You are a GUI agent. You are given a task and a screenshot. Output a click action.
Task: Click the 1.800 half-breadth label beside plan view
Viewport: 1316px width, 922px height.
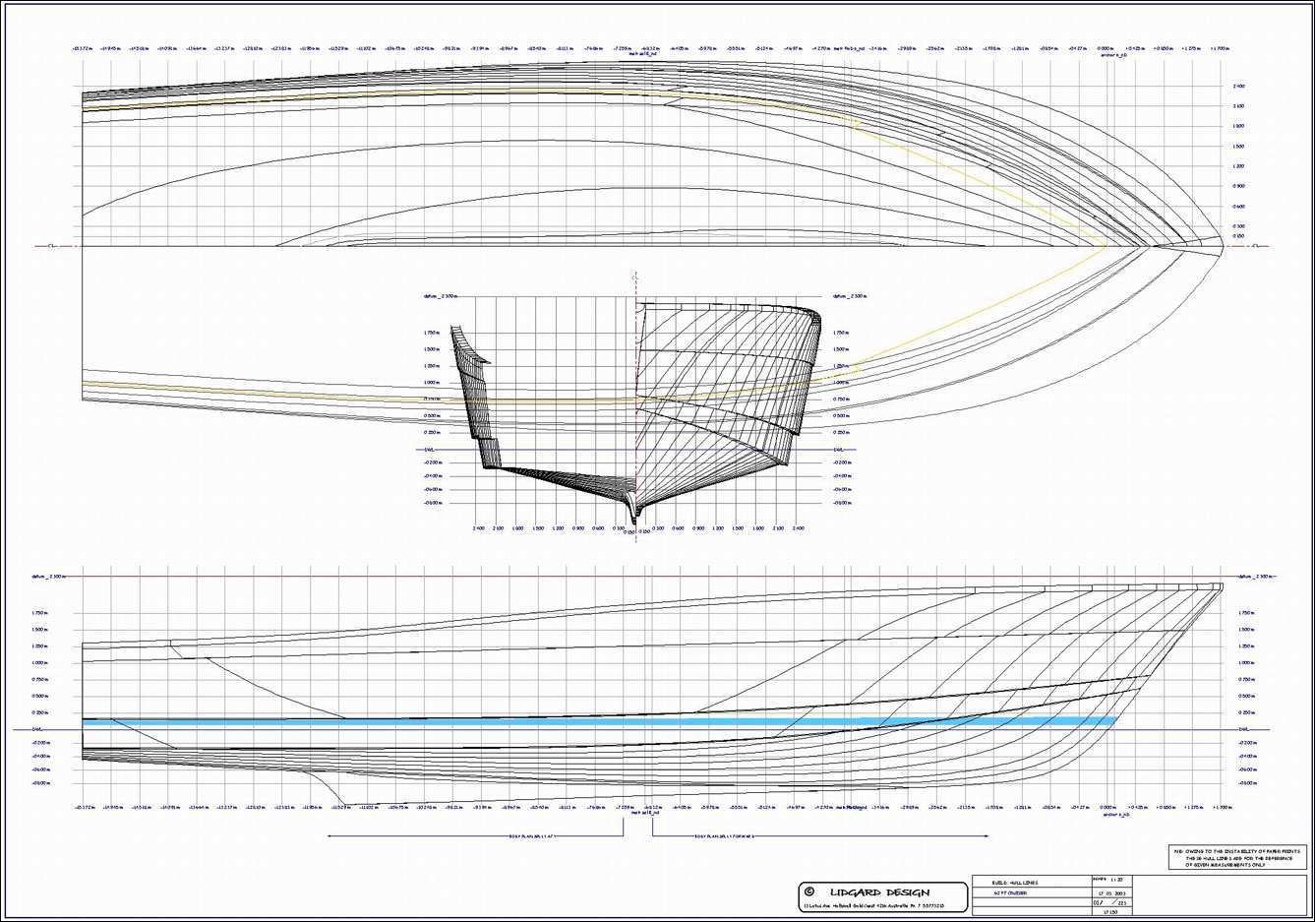point(1238,127)
